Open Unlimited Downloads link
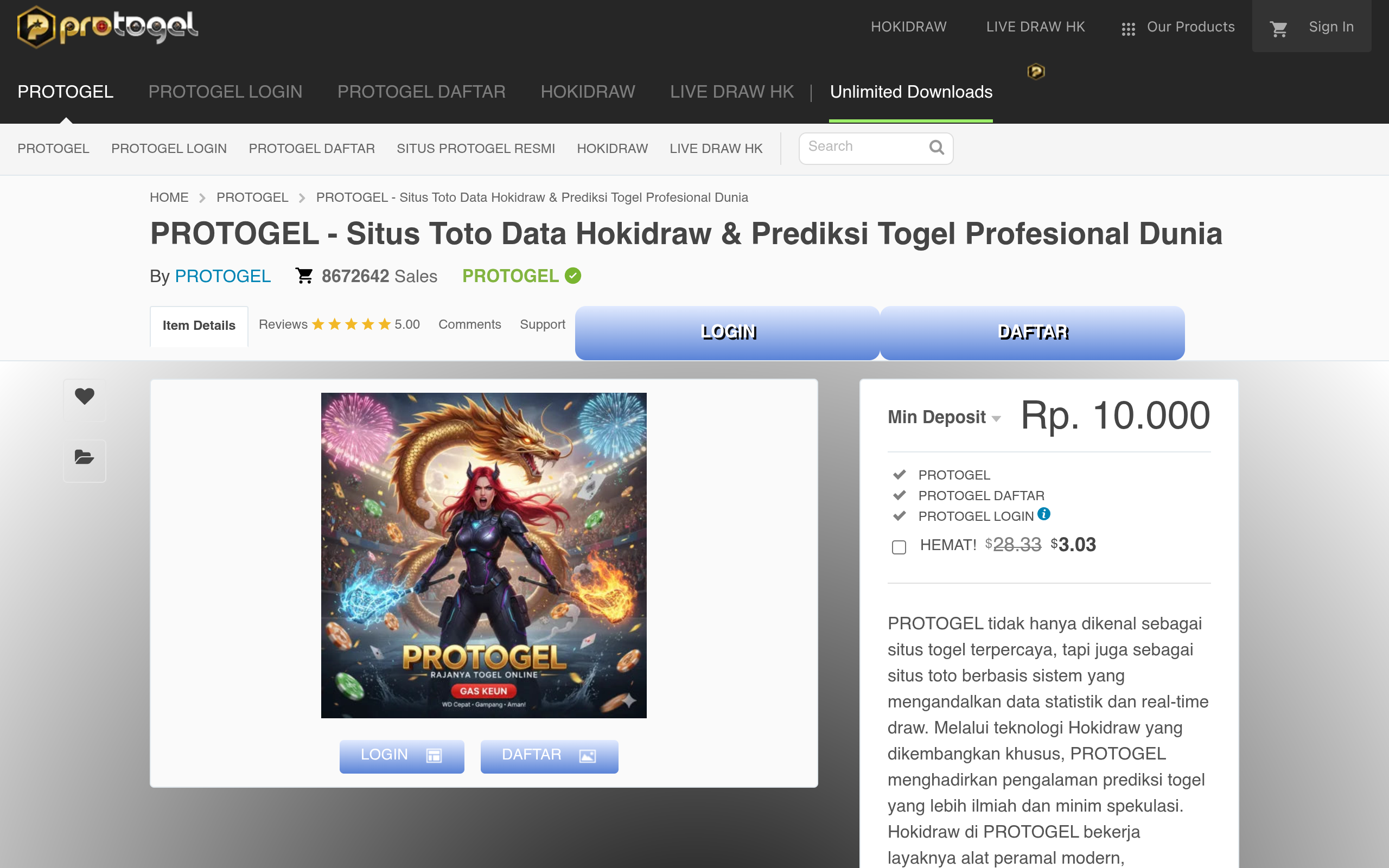This screenshot has width=1389, height=868. (x=911, y=92)
